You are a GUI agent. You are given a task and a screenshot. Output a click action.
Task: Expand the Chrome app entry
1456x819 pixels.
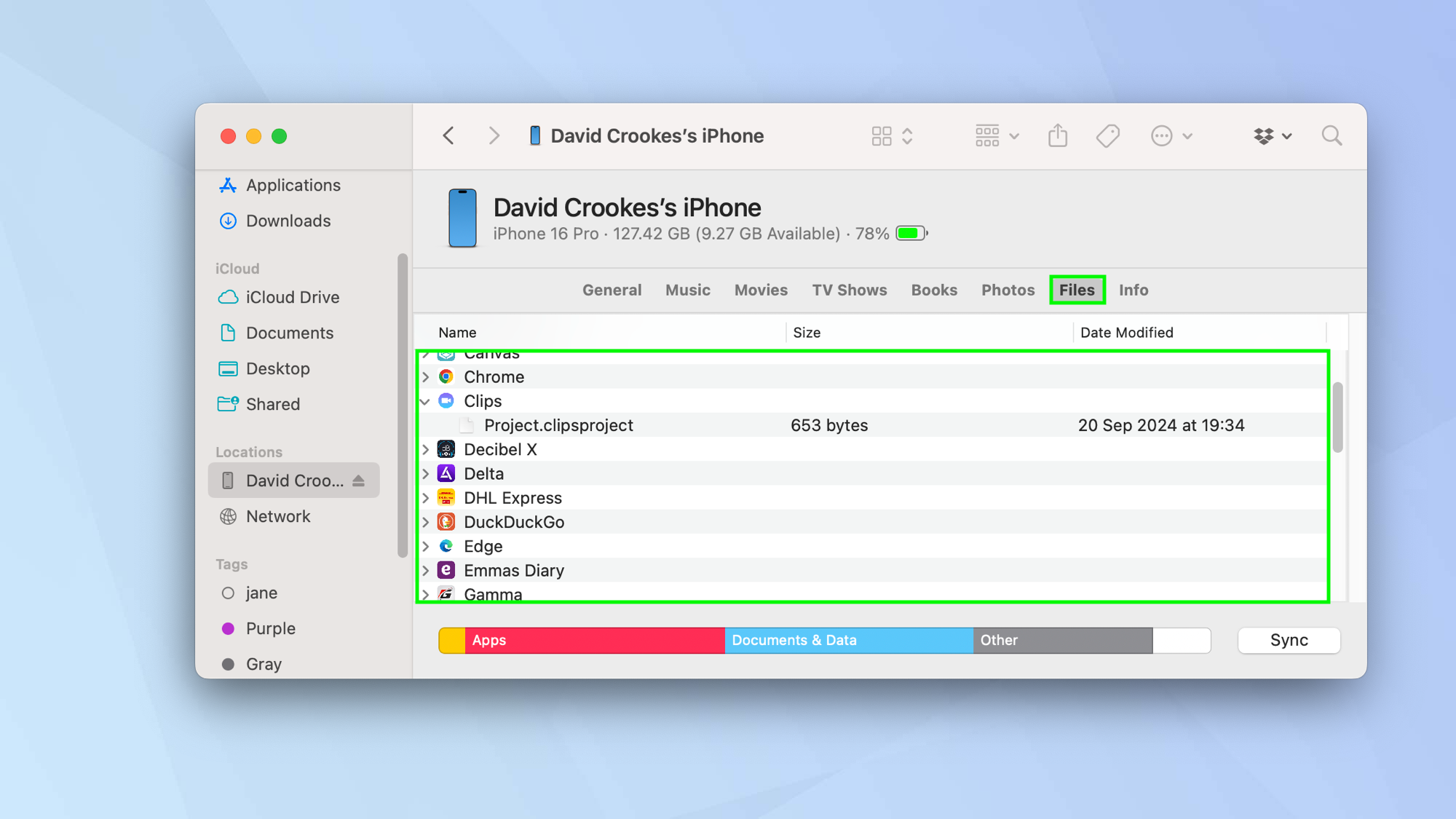pos(426,376)
